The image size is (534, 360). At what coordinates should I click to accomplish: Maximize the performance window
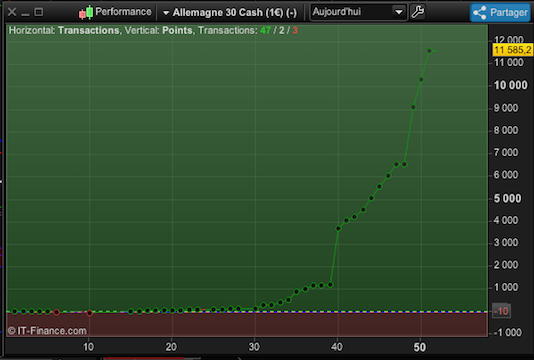click(39, 12)
